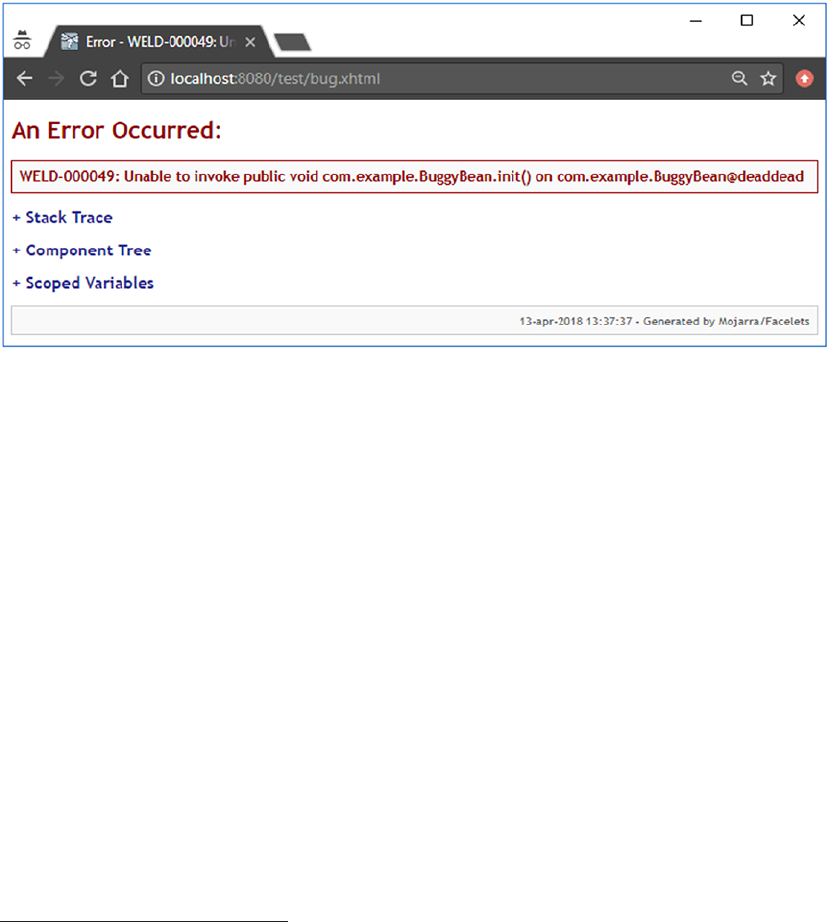Screen dimensions: 829x922
Task: Maximize the browser window
Action: 747,21
